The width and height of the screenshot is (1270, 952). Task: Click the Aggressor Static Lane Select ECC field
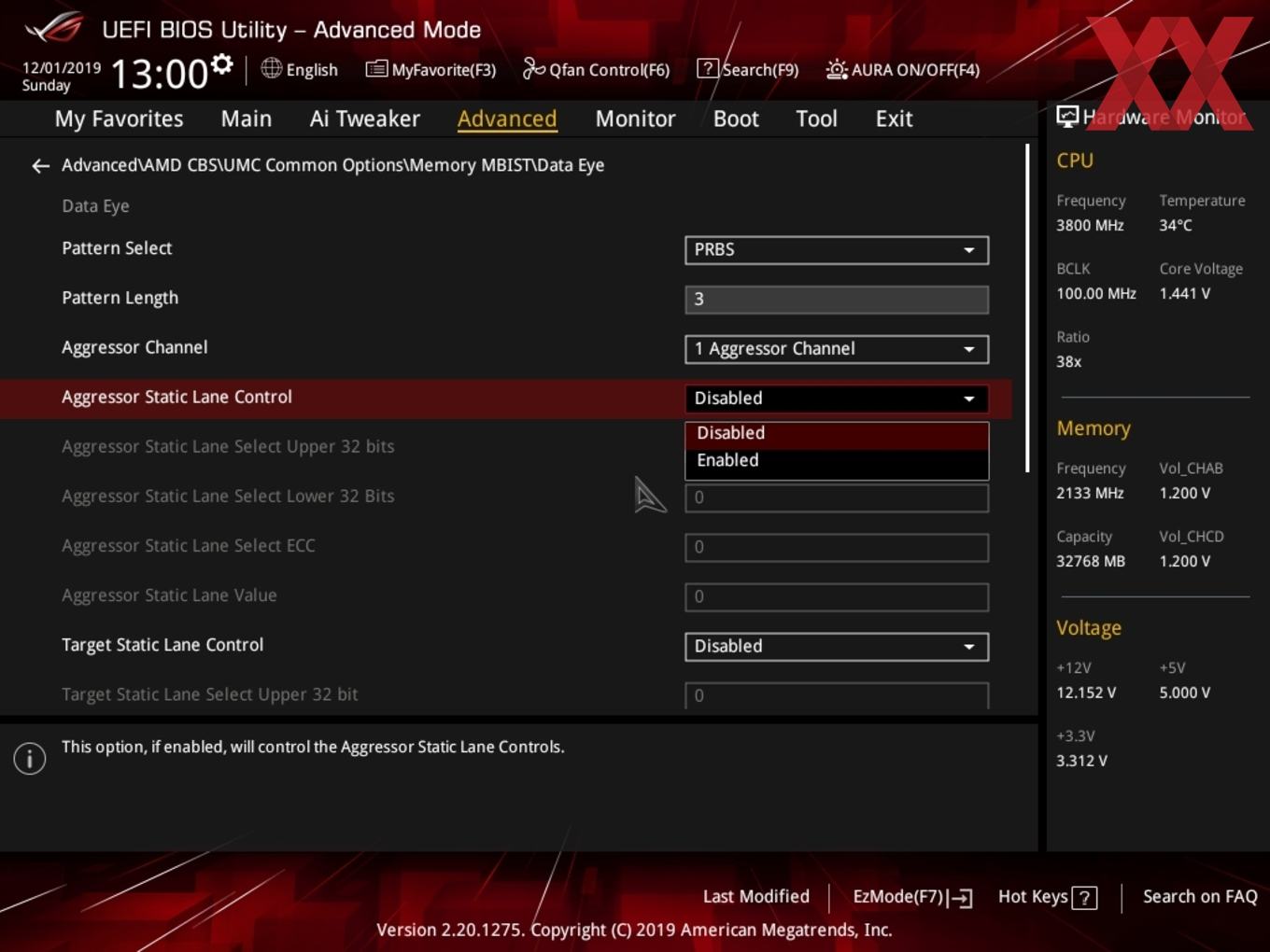pyautogui.click(x=837, y=547)
